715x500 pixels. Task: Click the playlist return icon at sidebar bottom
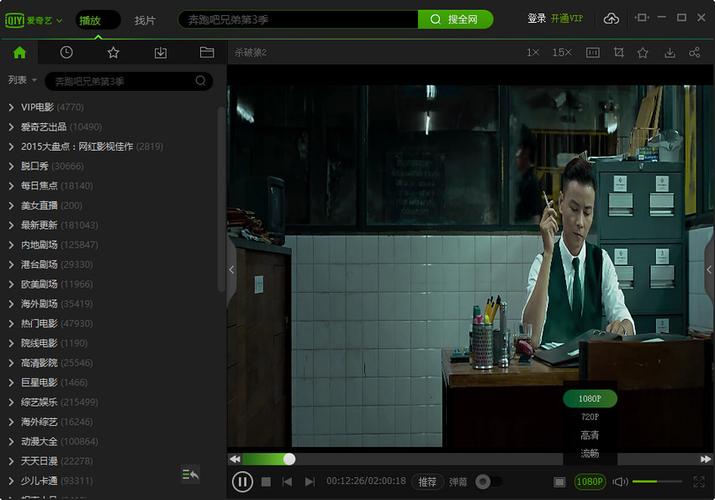(x=190, y=474)
